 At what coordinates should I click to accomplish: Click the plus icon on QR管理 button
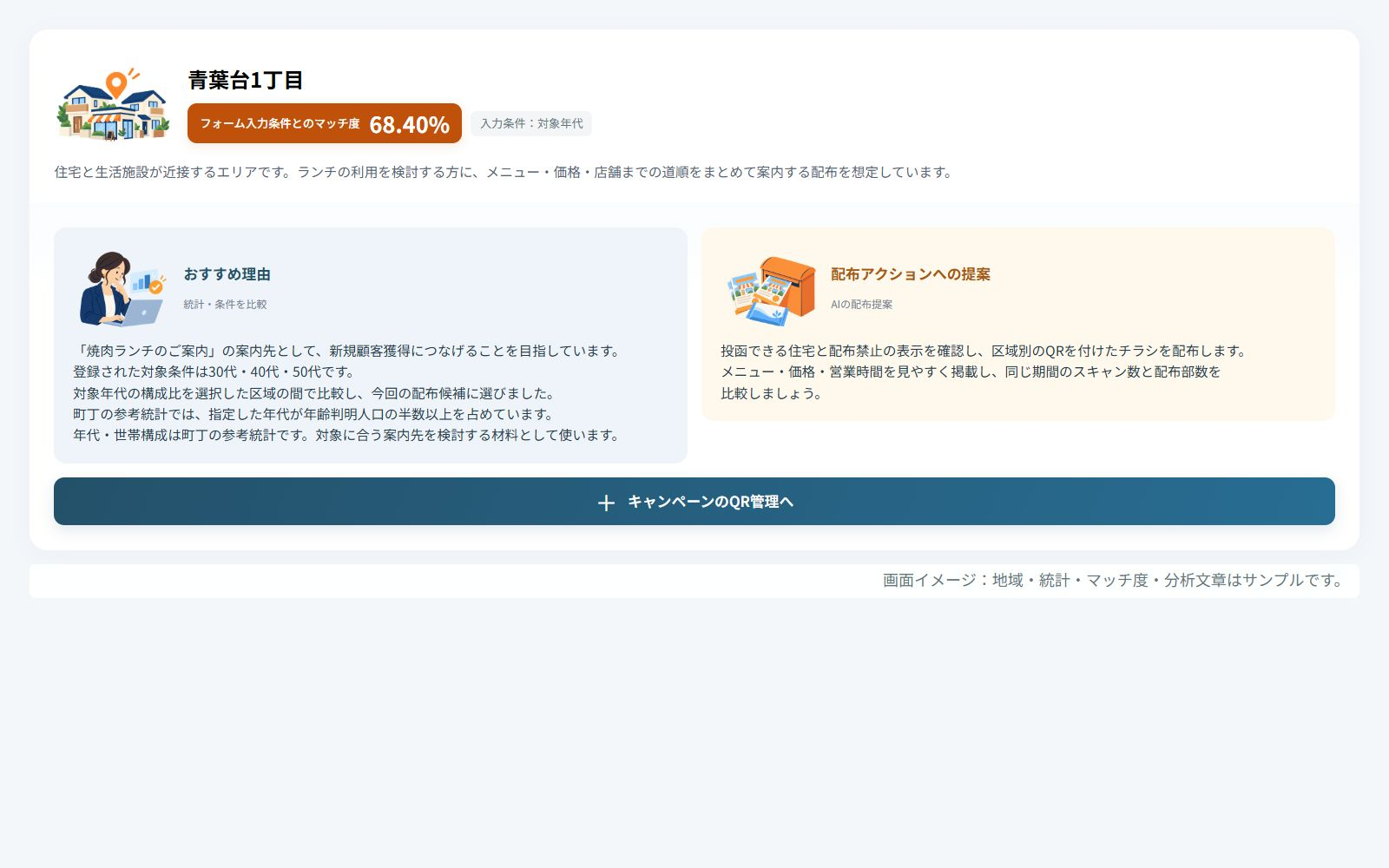tap(606, 503)
